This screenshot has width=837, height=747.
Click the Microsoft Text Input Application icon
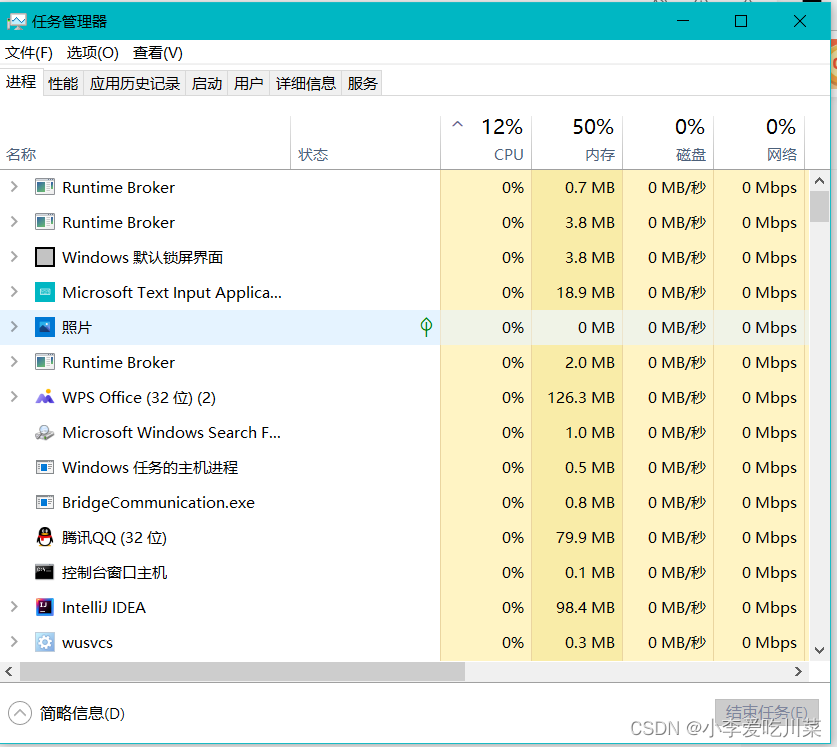pyautogui.click(x=45, y=292)
